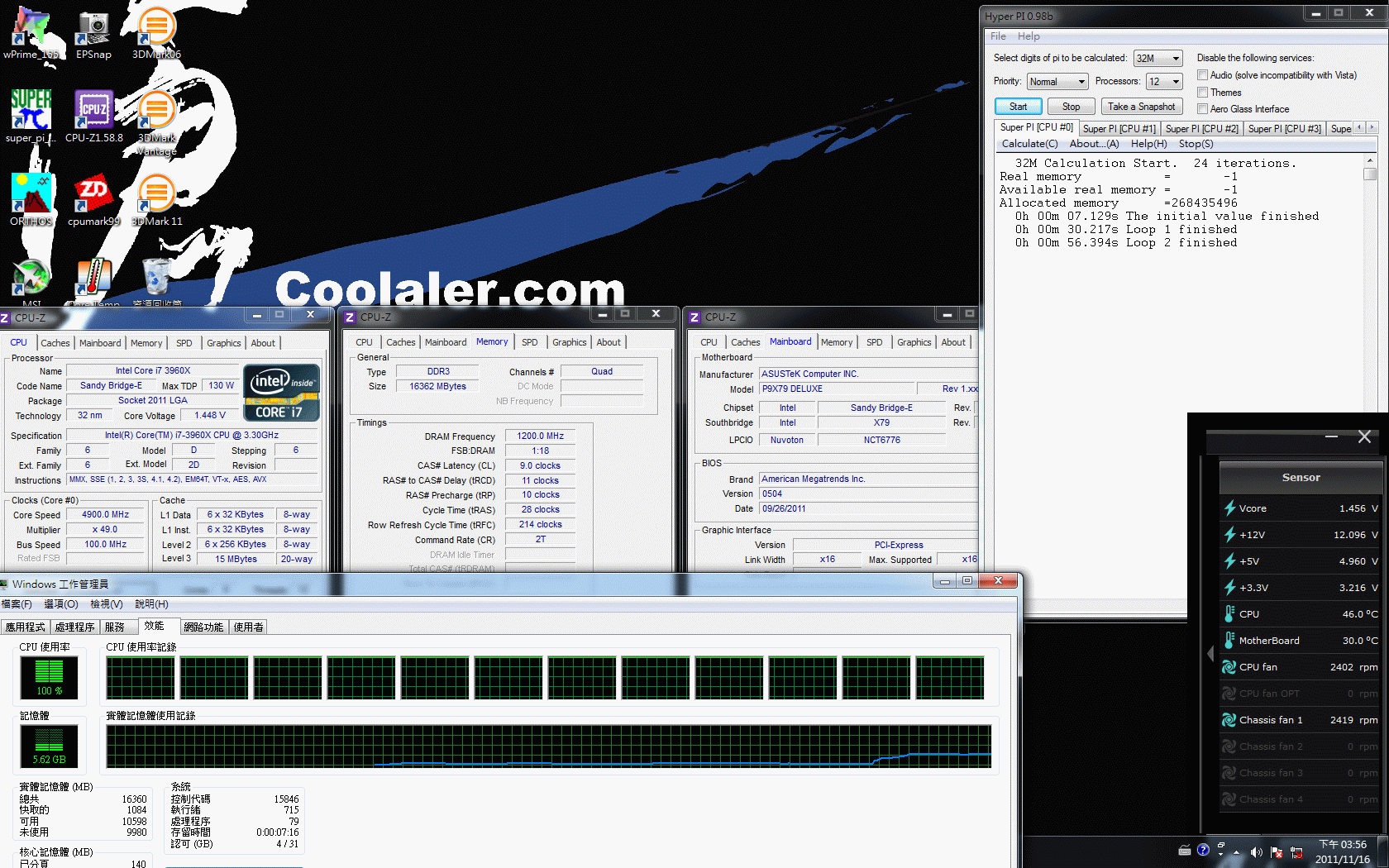Viewport: 1389px width, 868px height.
Task: Open the 3DMark06 desktop shortcut
Action: [x=156, y=33]
